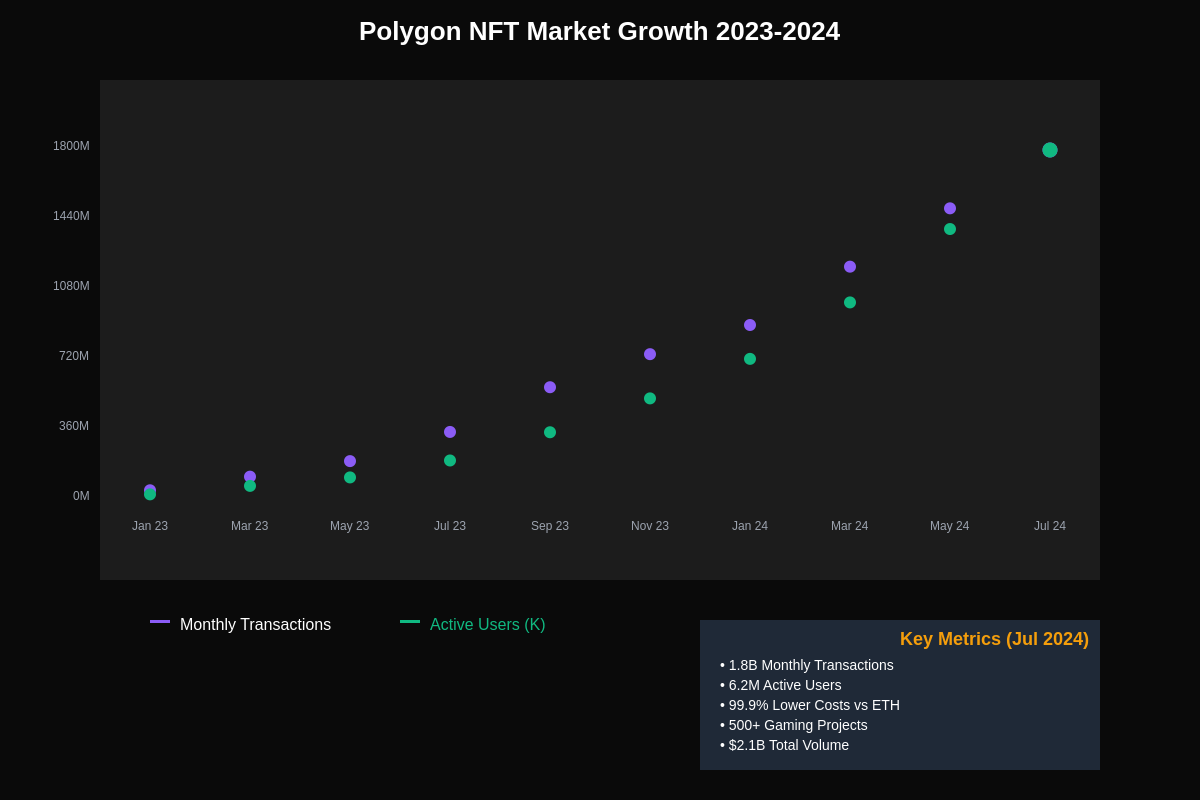Click the 99.9% Lower Costs vs ETH bullet
This screenshot has width=1200, height=800.
810,705
